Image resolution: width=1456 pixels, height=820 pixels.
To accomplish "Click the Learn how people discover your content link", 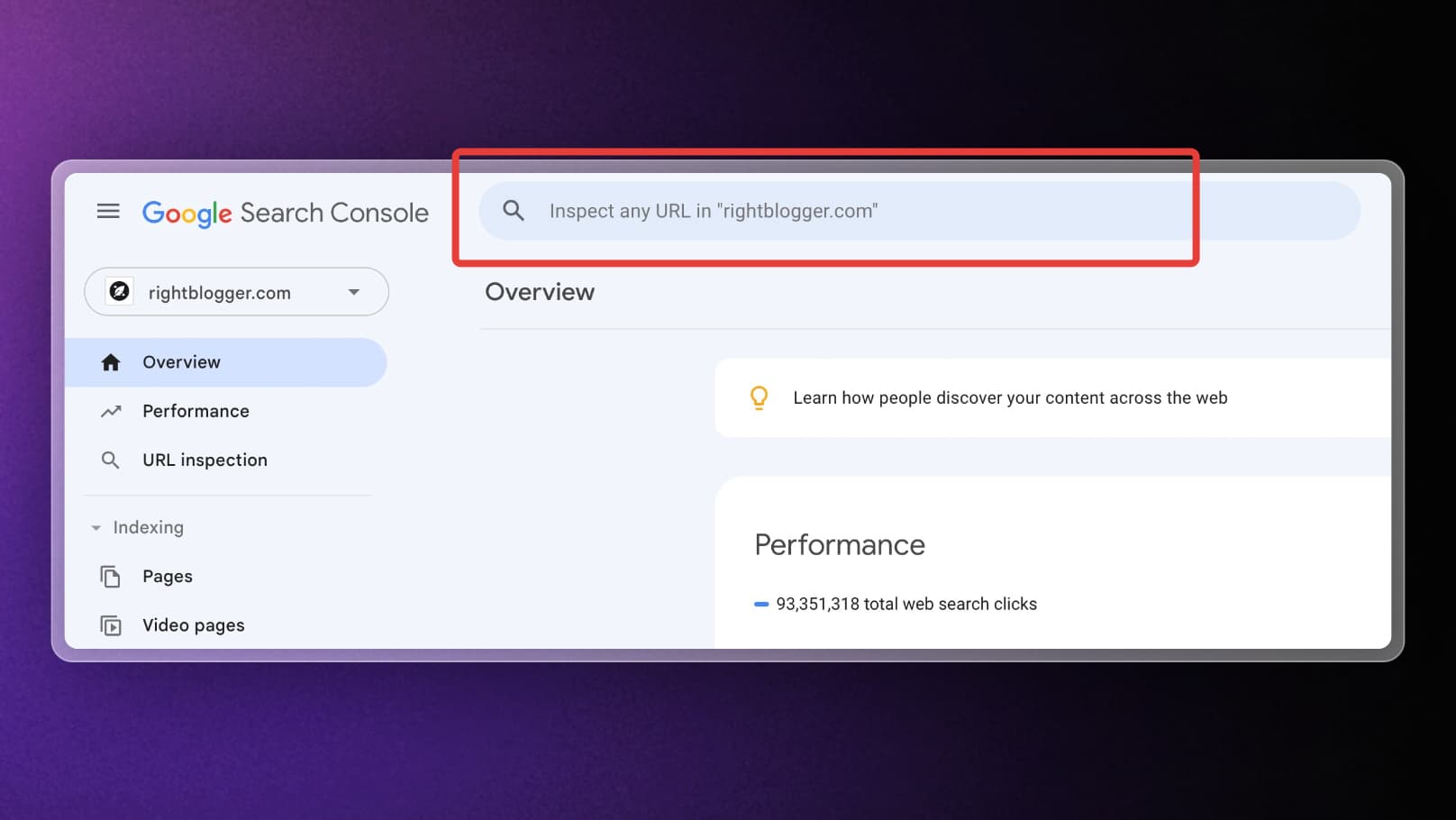I will point(1010,397).
